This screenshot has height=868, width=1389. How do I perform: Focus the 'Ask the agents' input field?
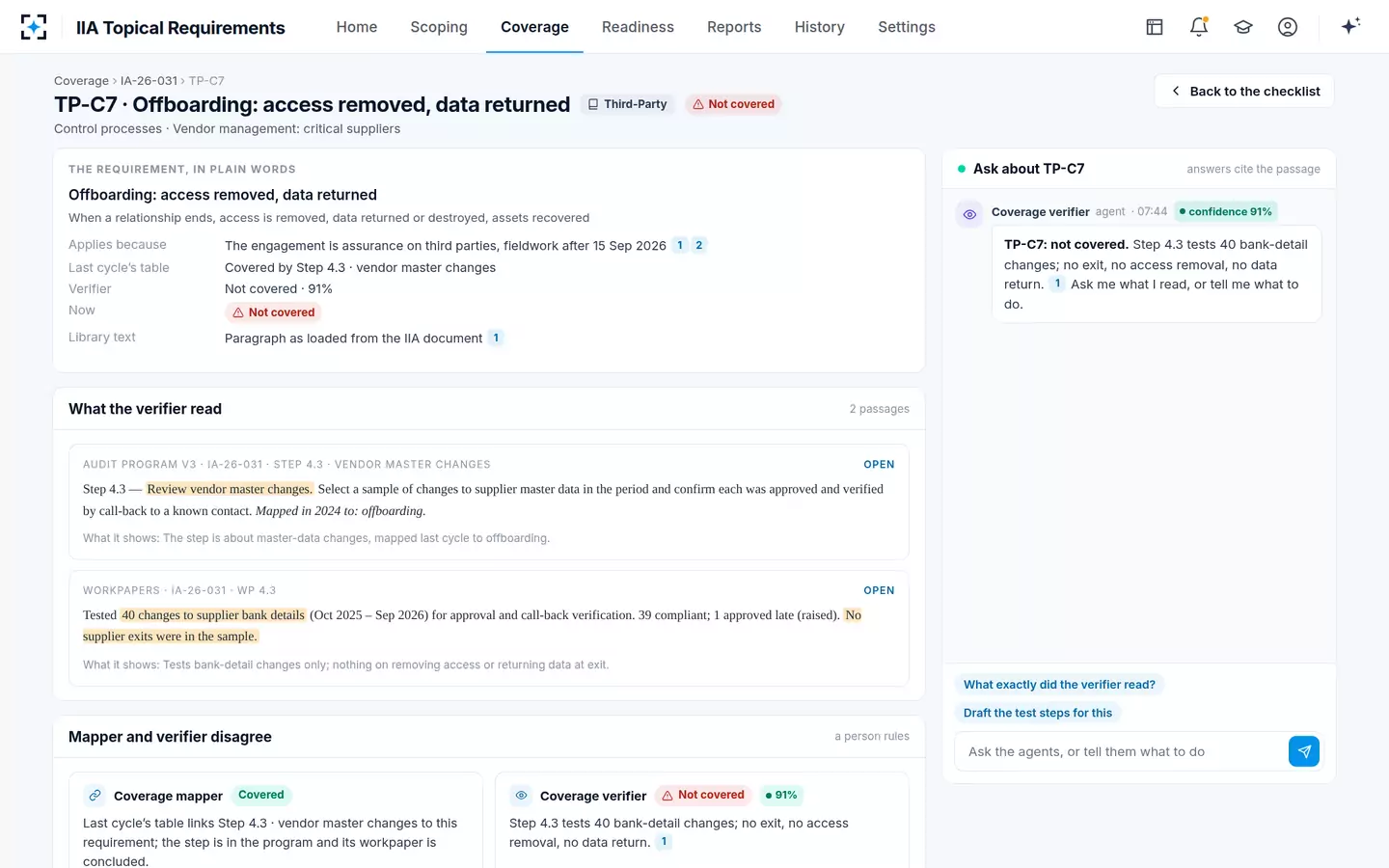[1121, 751]
